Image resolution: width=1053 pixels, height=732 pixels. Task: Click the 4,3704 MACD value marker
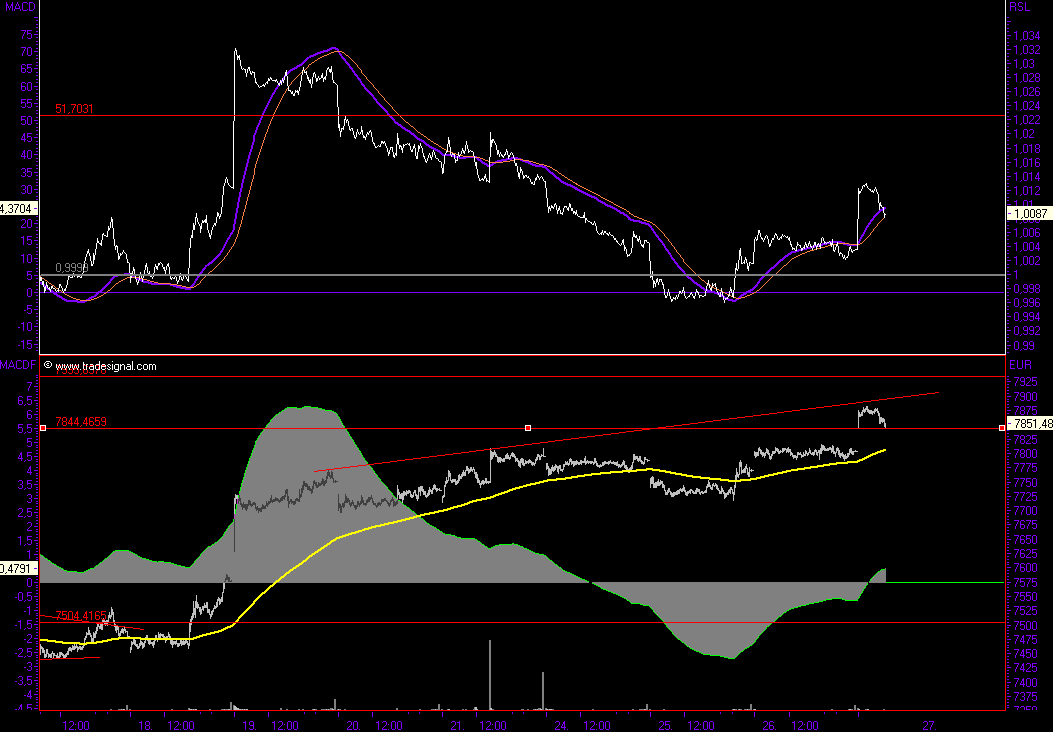[x=18, y=208]
